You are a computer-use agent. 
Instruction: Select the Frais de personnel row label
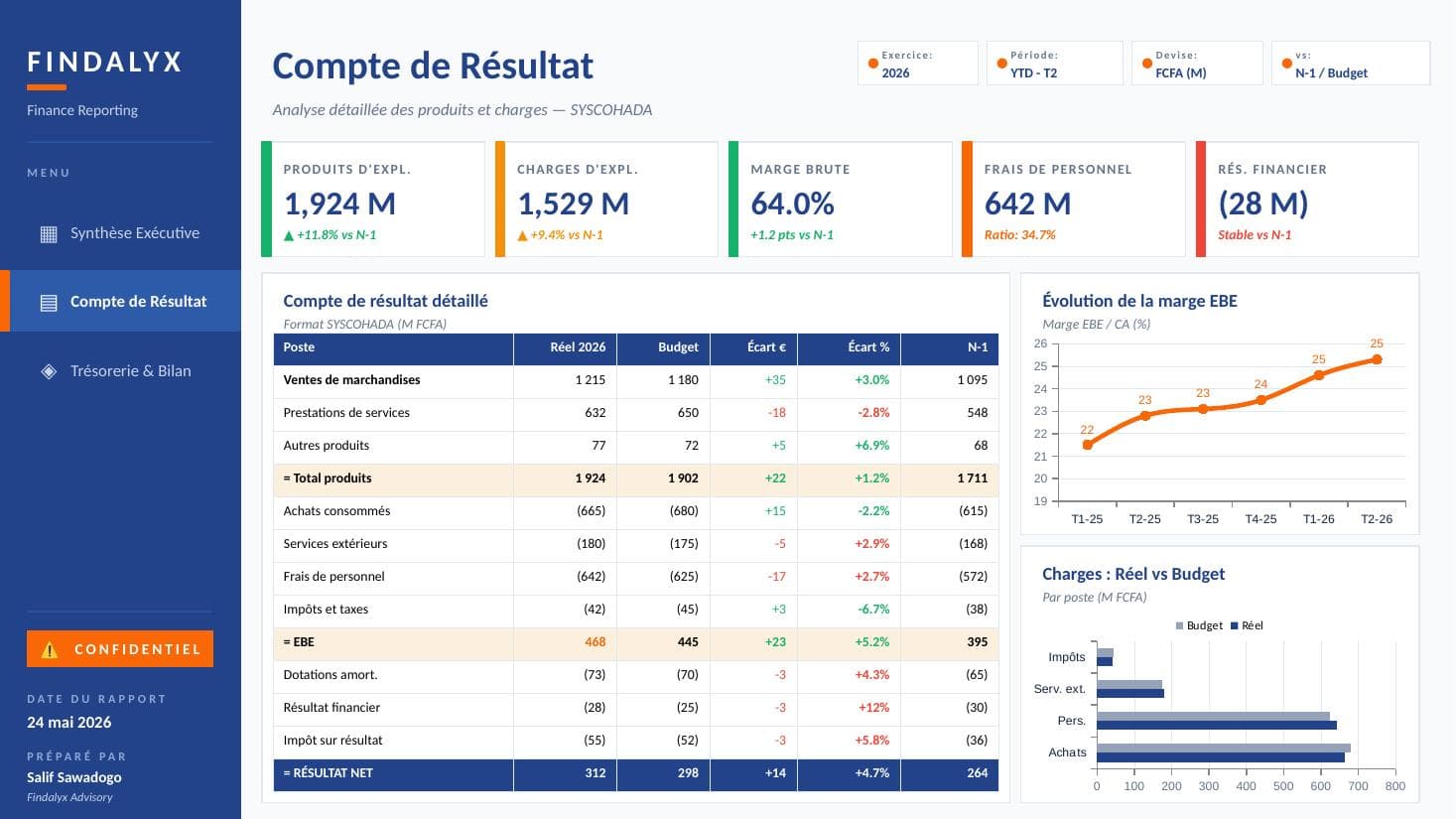[x=333, y=577]
